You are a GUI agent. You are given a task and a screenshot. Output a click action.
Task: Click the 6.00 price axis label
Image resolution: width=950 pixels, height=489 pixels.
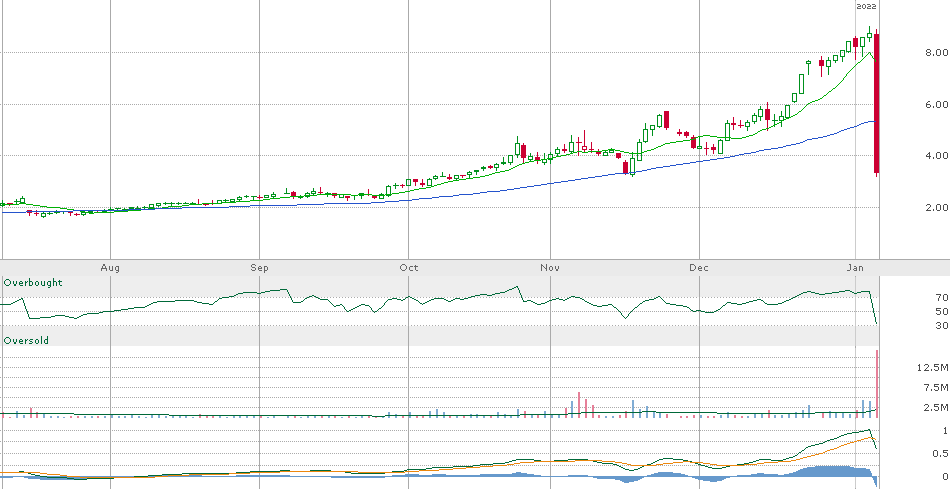point(937,104)
